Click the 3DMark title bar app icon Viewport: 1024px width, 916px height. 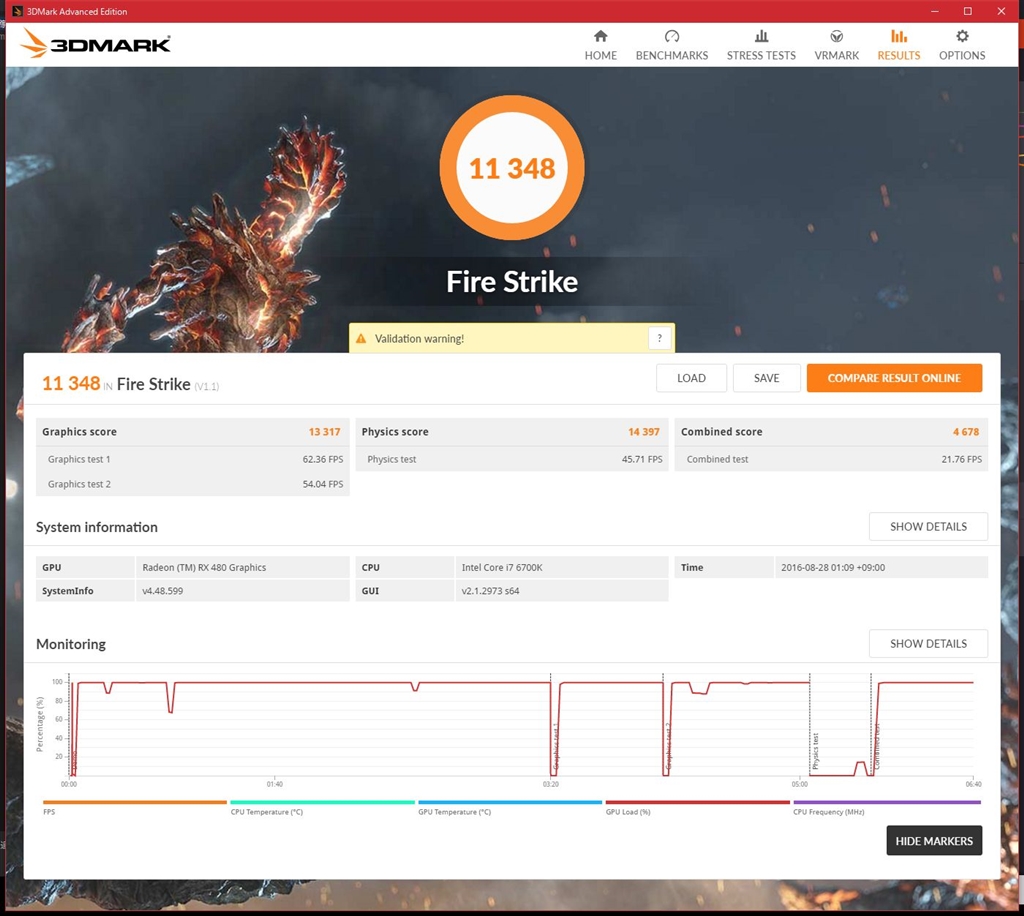17,11
